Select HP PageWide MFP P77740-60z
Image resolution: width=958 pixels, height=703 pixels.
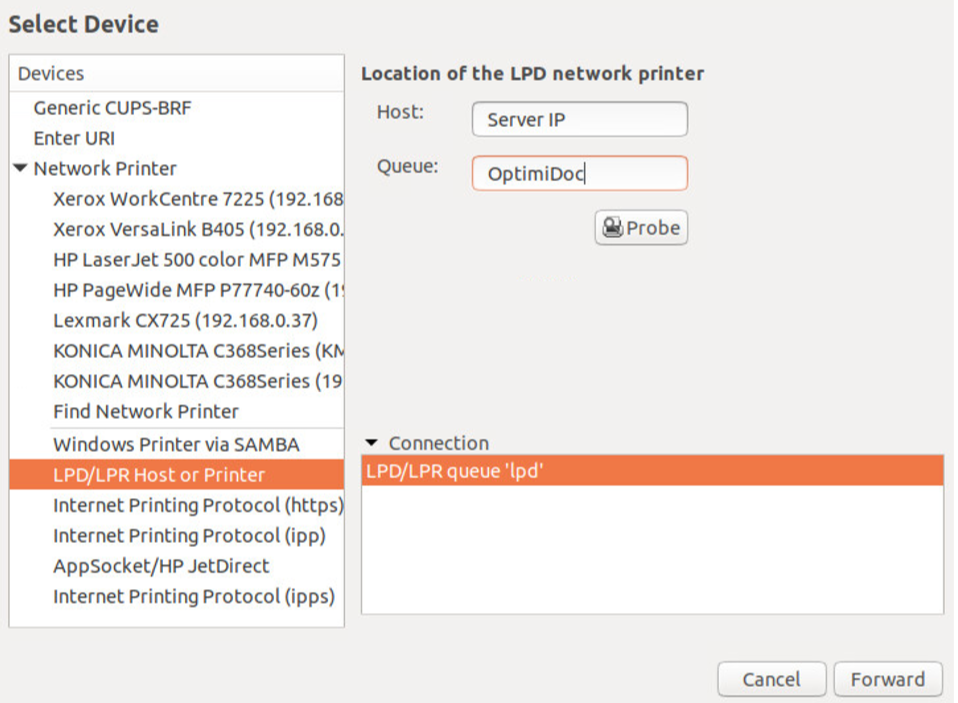pyautogui.click(x=197, y=290)
